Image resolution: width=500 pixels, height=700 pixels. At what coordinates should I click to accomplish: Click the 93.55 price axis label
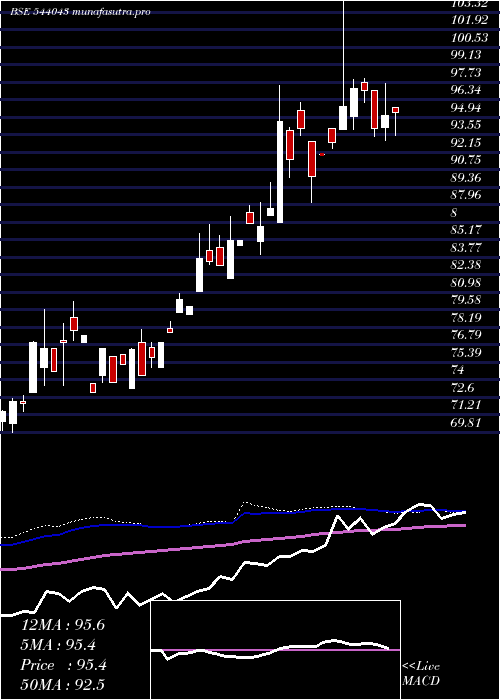(466, 125)
